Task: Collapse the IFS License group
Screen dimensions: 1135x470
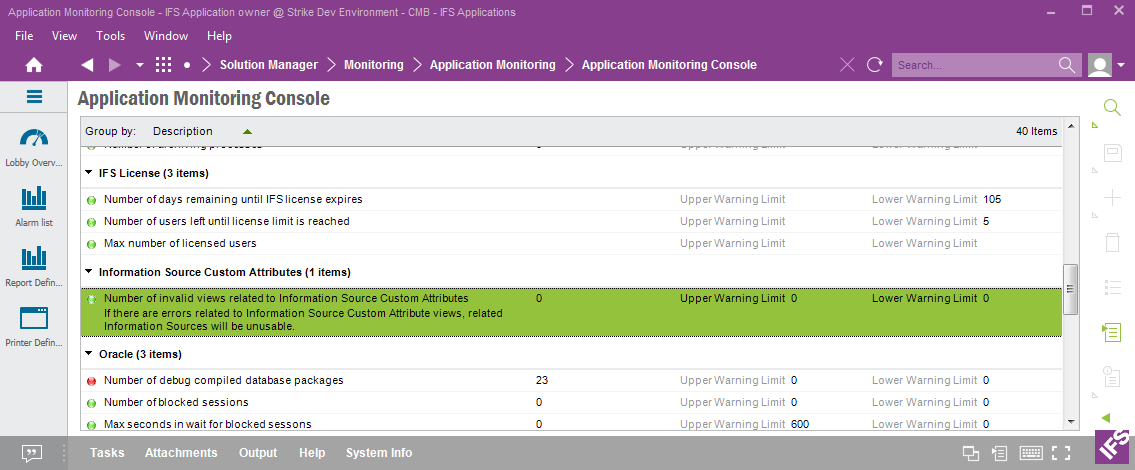Action: tap(88, 174)
